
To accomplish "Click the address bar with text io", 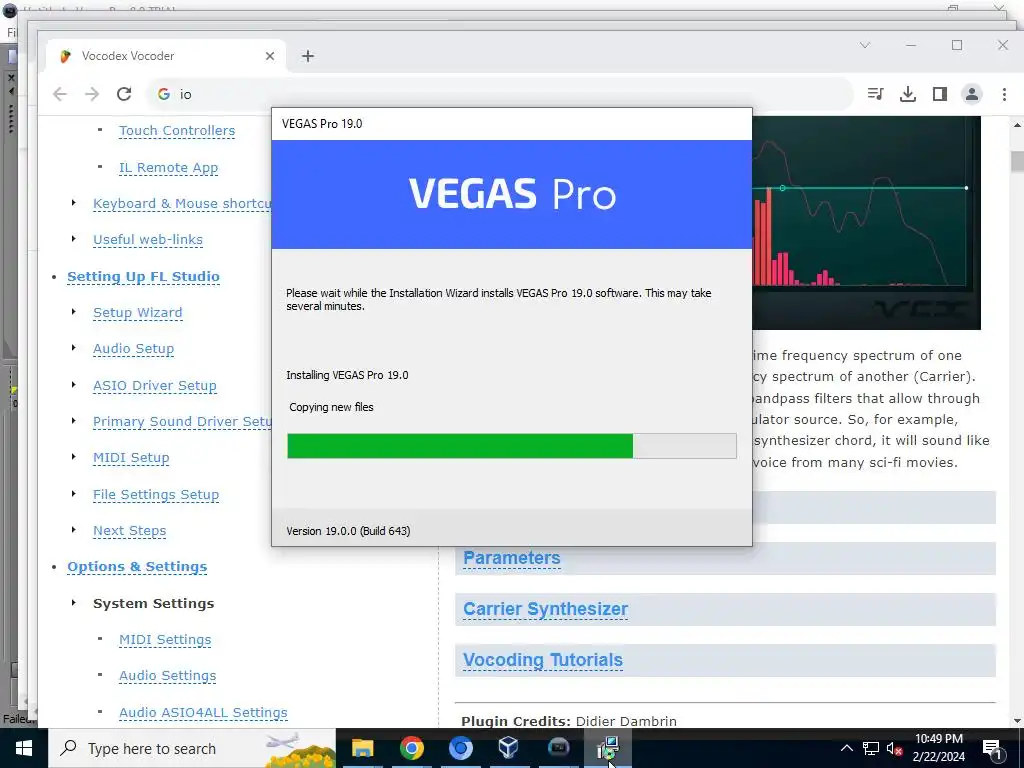I will 500,94.
